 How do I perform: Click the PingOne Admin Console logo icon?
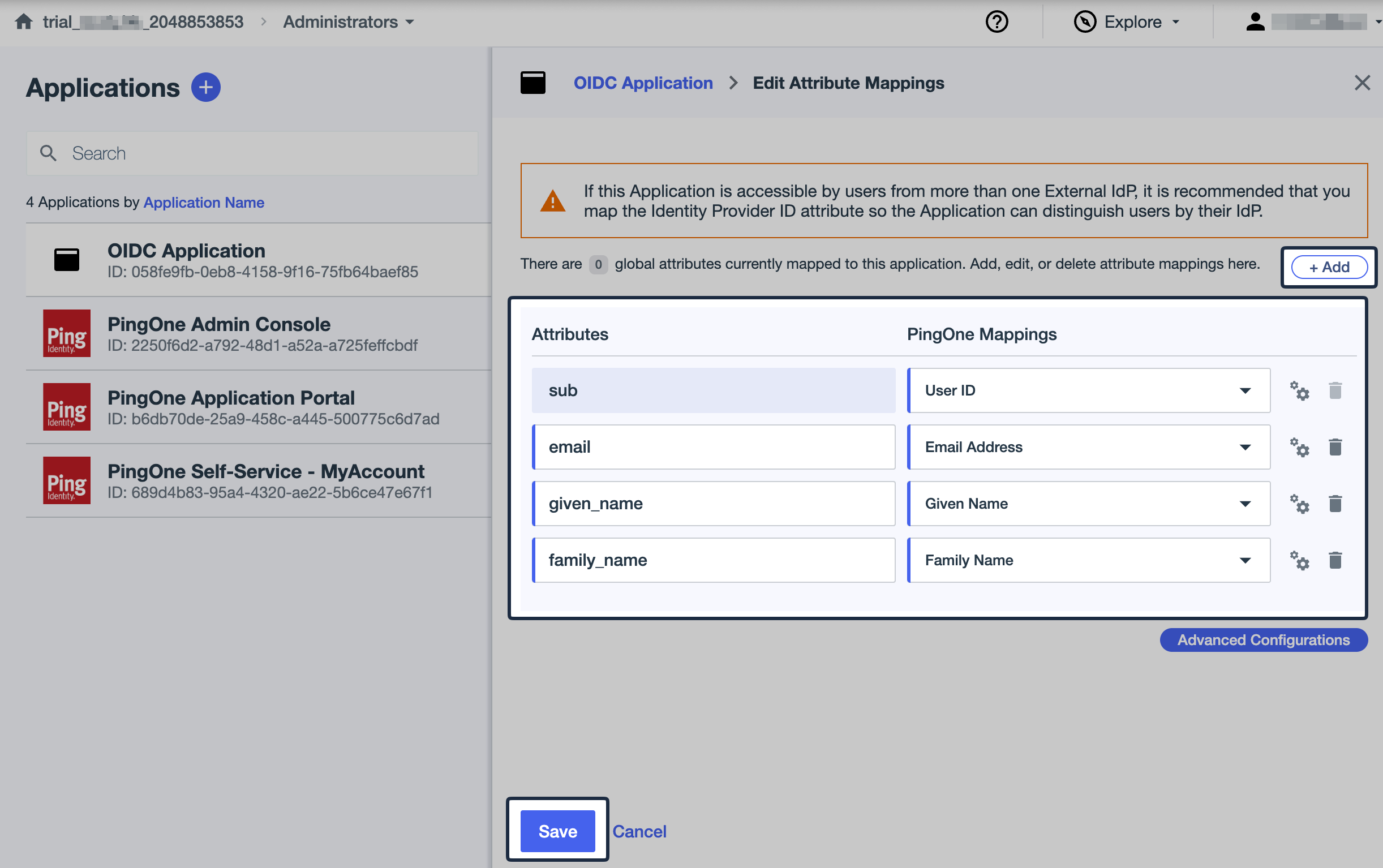click(67, 333)
